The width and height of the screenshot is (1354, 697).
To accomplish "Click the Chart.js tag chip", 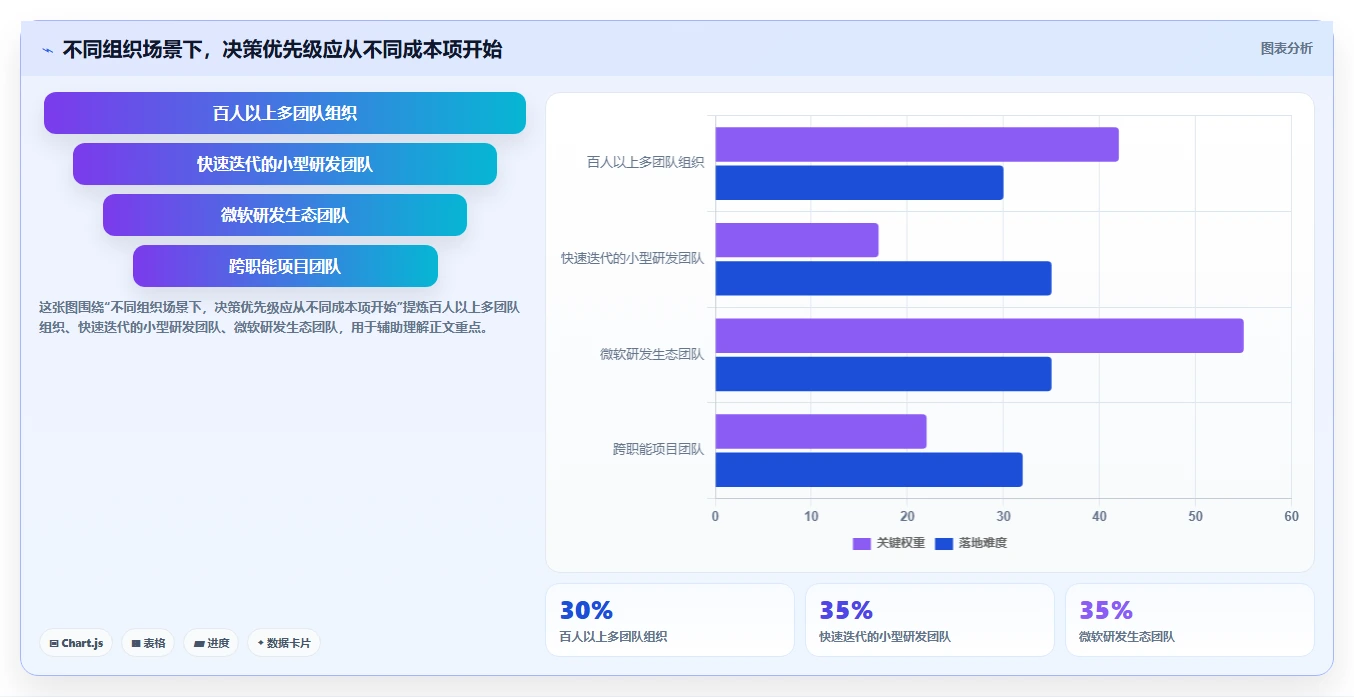I will (76, 643).
